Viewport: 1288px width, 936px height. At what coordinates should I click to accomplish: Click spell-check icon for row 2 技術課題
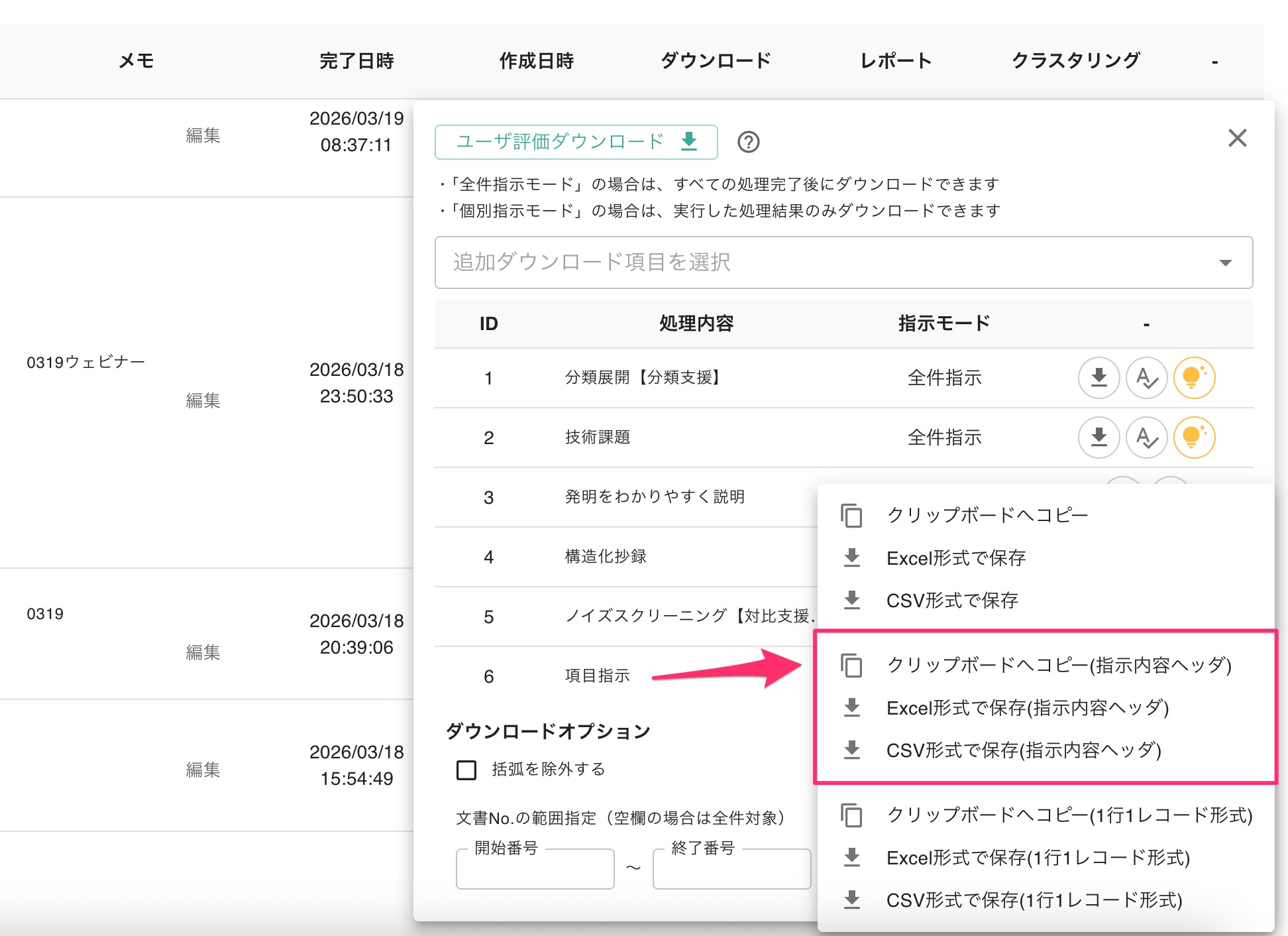tap(1146, 438)
